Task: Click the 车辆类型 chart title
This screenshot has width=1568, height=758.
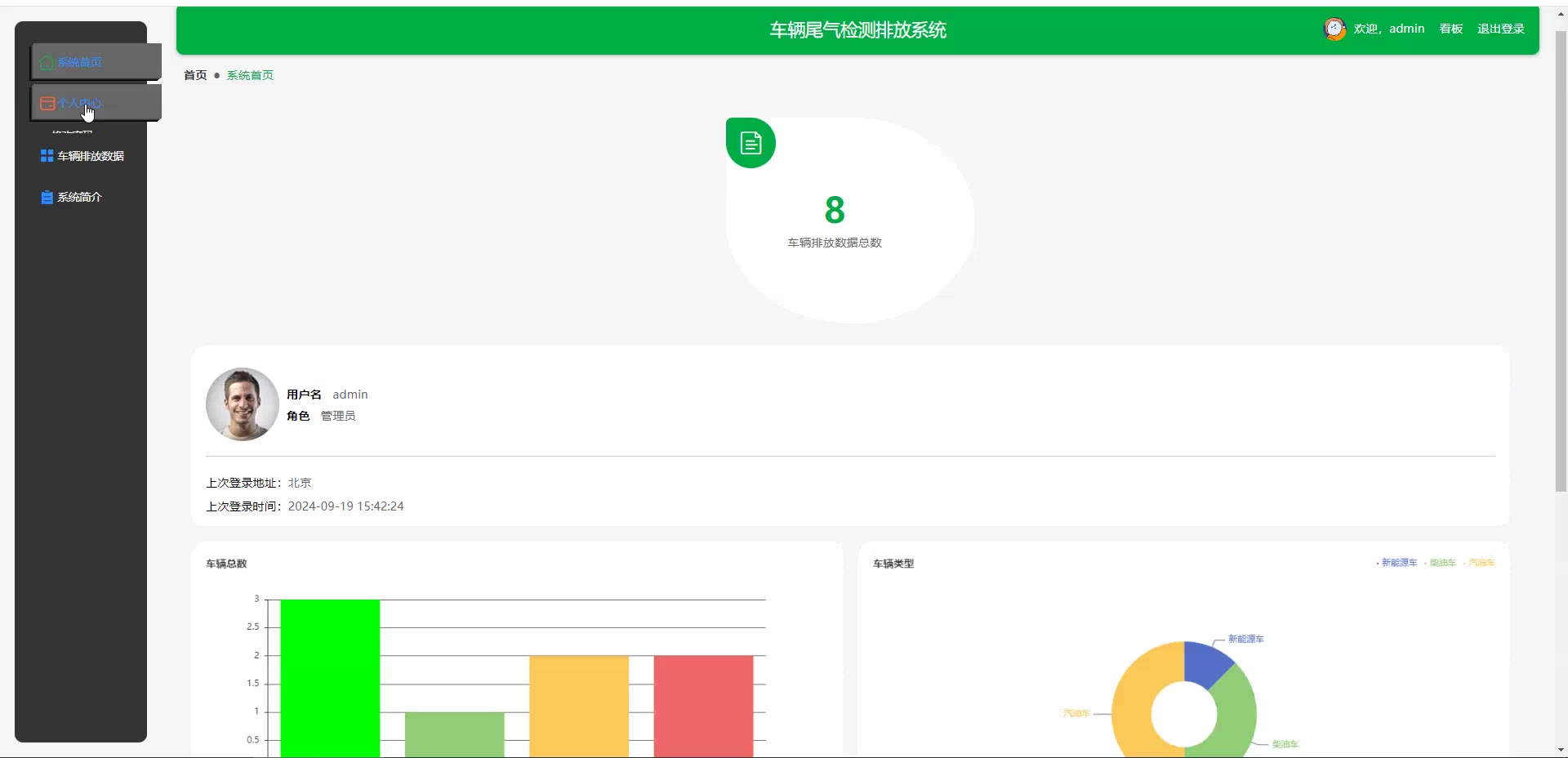Action: (x=893, y=564)
